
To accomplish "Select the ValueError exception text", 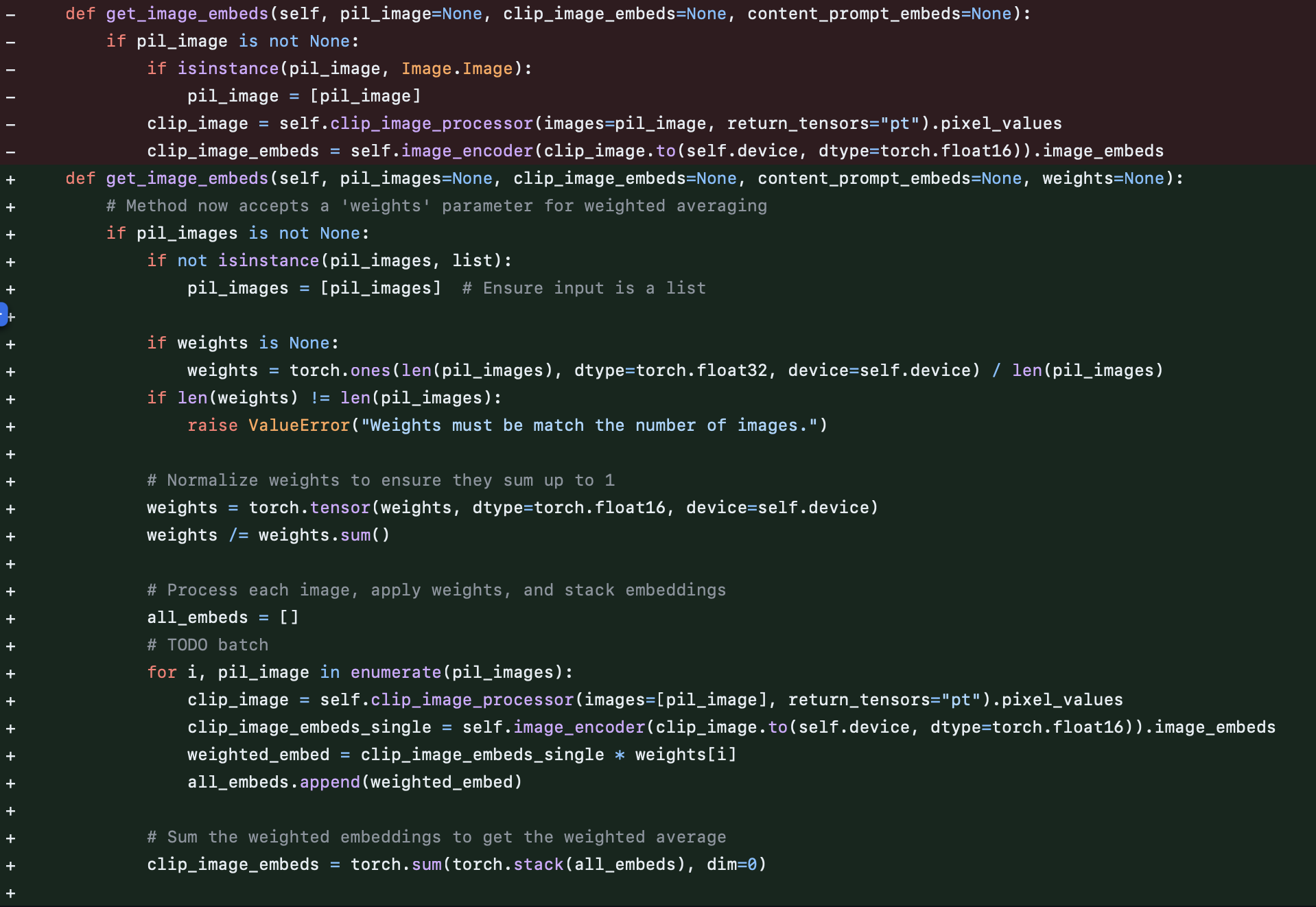I will pos(298,425).
